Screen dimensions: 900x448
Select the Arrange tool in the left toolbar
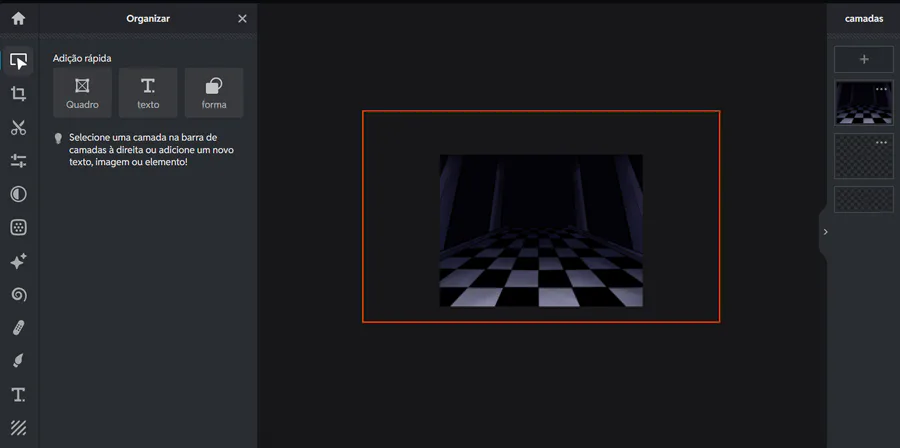[18, 61]
